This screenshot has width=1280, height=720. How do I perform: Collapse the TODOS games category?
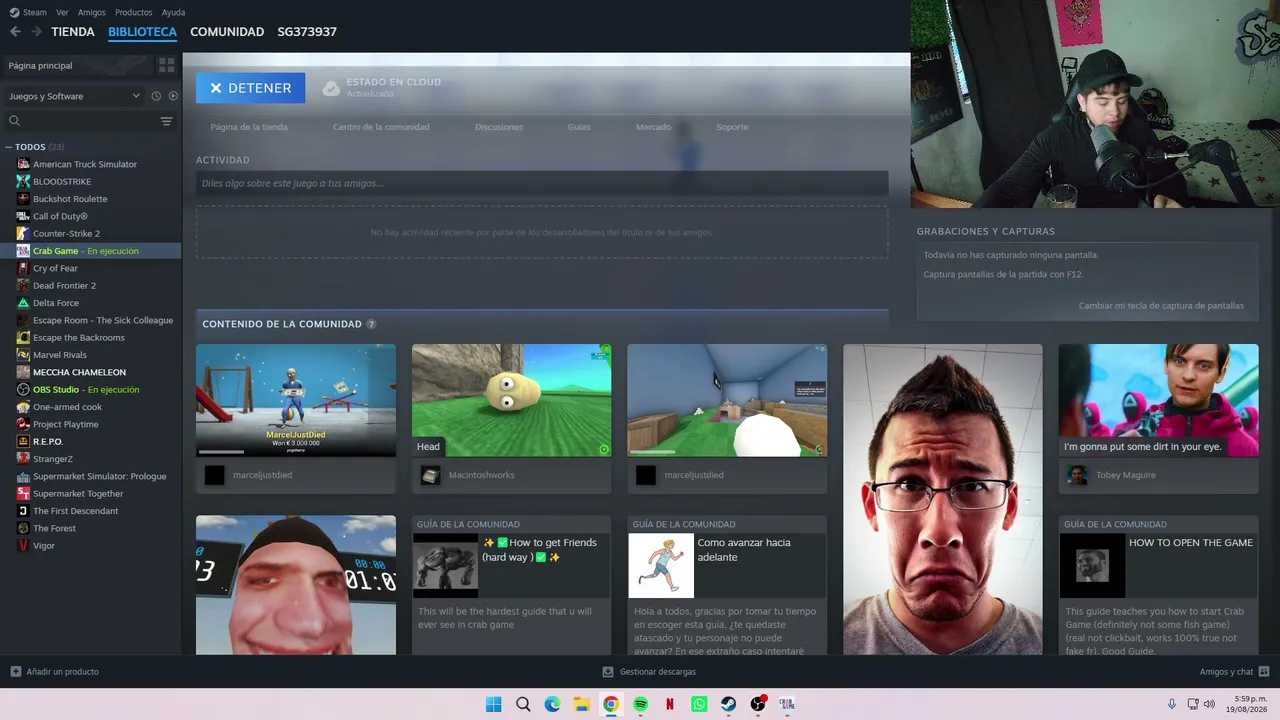pyautogui.click(x=9, y=147)
